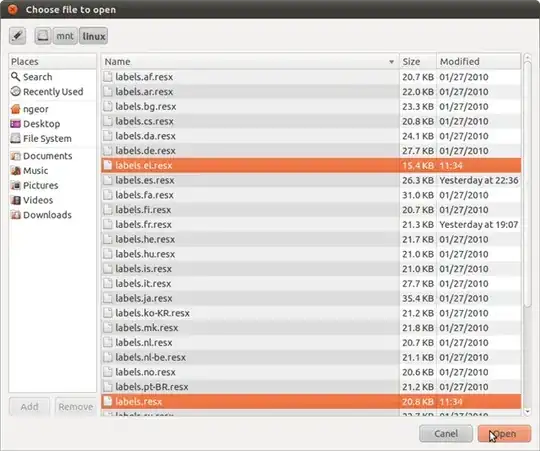The height and width of the screenshot is (451, 540).
Task: Open the Pictures bookmark
Action: point(53,186)
